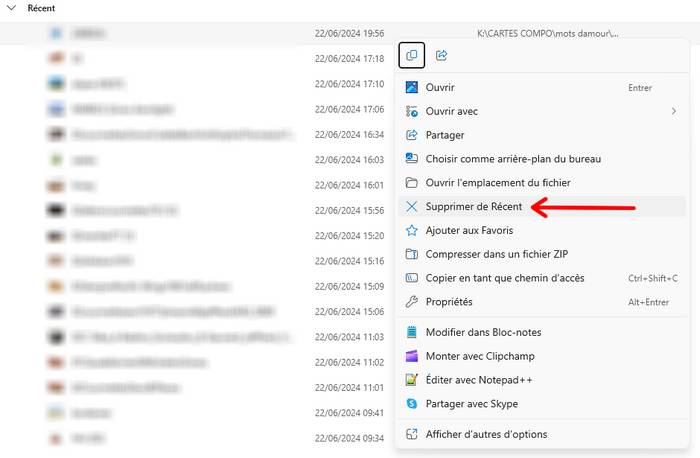The image size is (700, 458).
Task: Select Ajouter aux Favoris
Action: (542, 230)
